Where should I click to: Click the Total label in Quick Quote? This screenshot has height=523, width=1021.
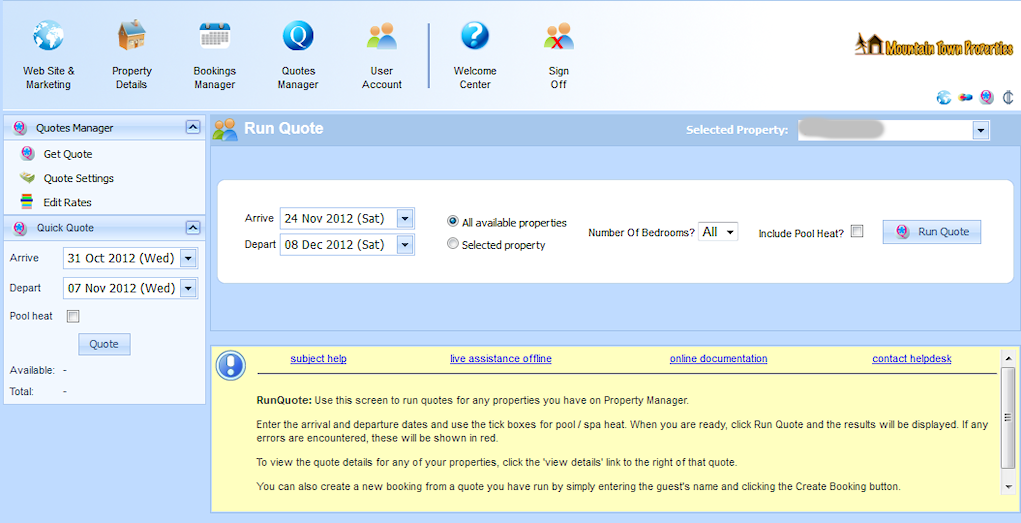21,391
